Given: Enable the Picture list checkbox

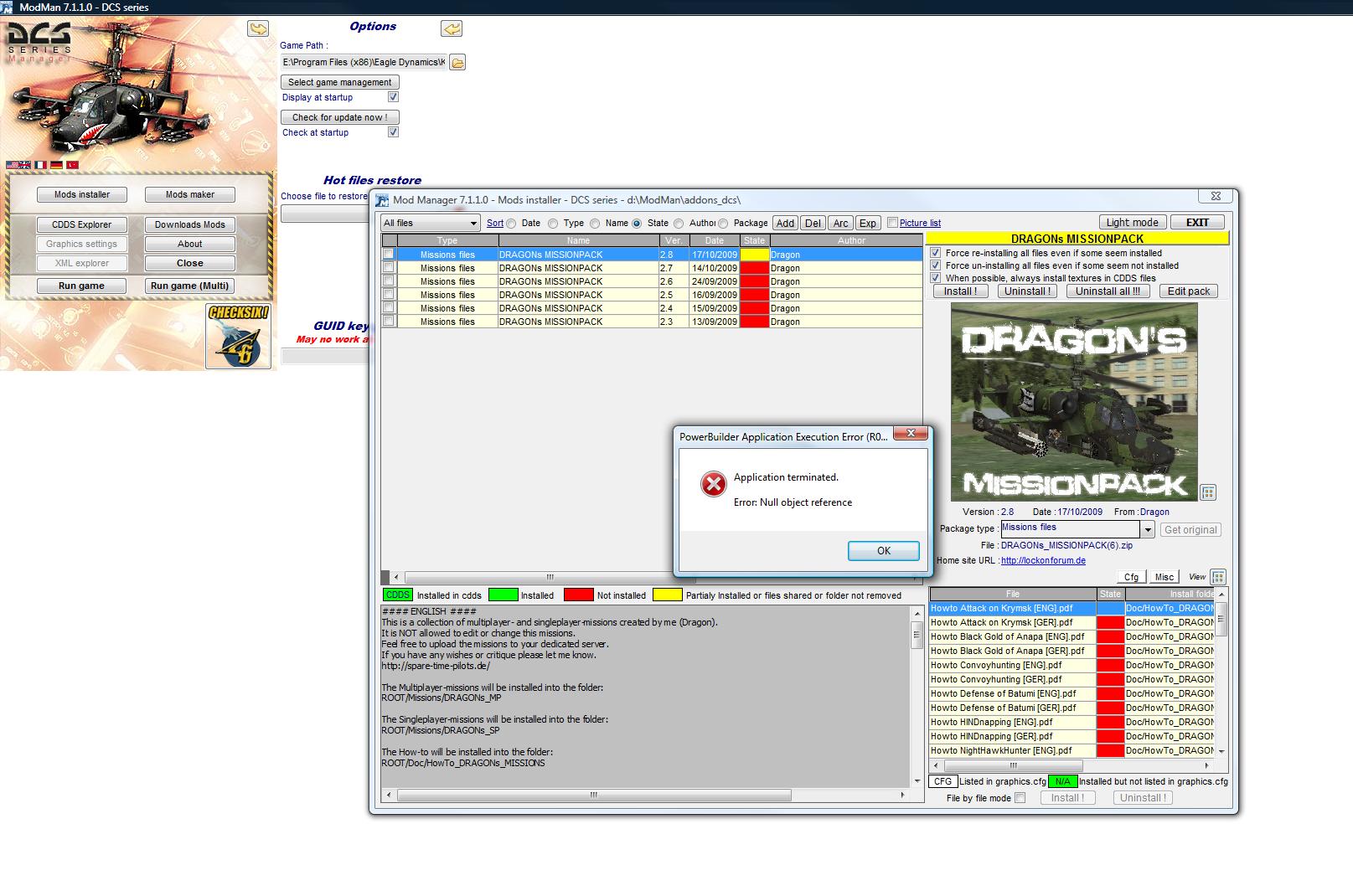Looking at the screenshot, I should [892, 223].
